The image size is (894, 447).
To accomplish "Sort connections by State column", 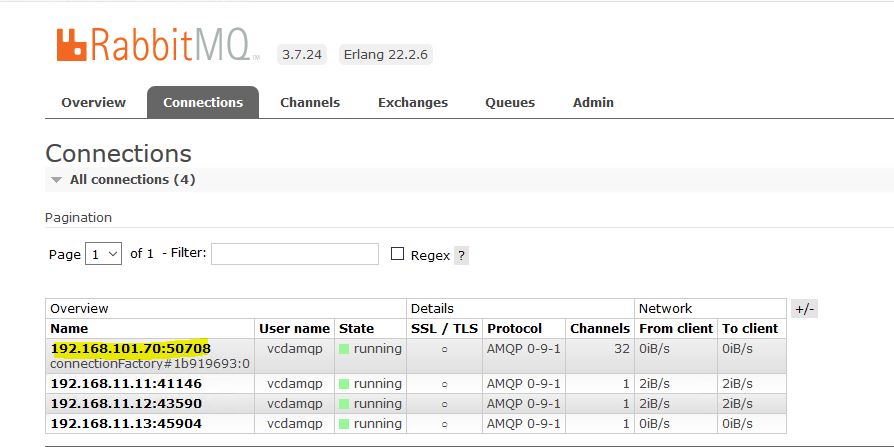I will pyautogui.click(x=356, y=328).
